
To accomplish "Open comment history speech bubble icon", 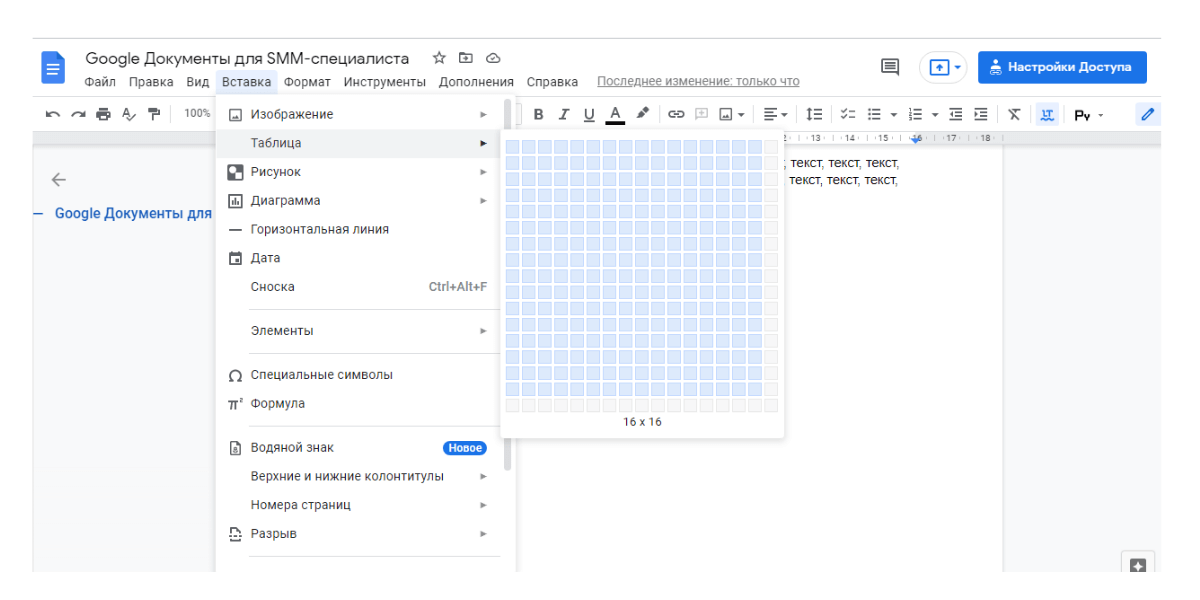I will click(x=889, y=67).
